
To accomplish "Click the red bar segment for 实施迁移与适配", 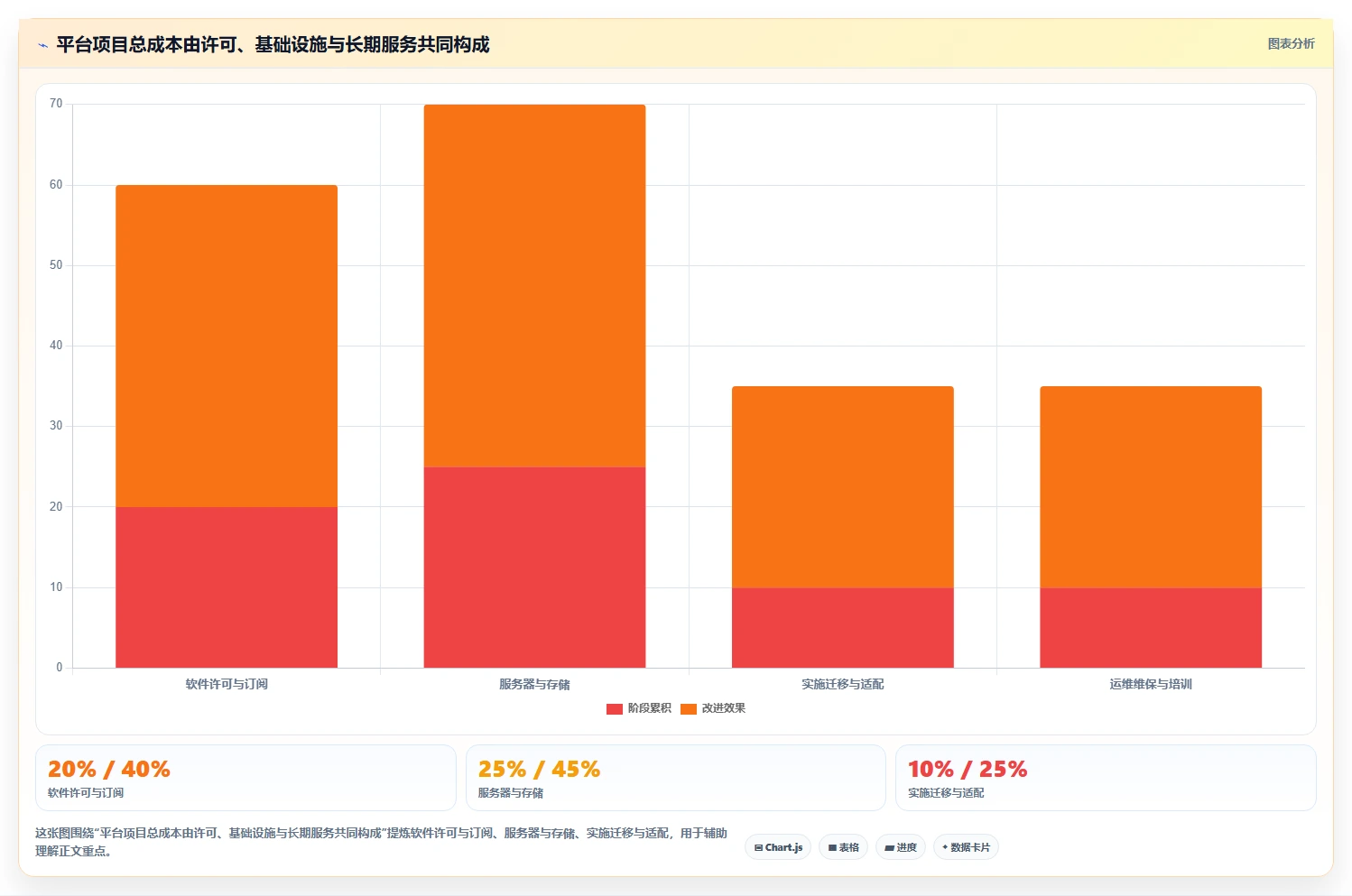I will click(x=843, y=628).
